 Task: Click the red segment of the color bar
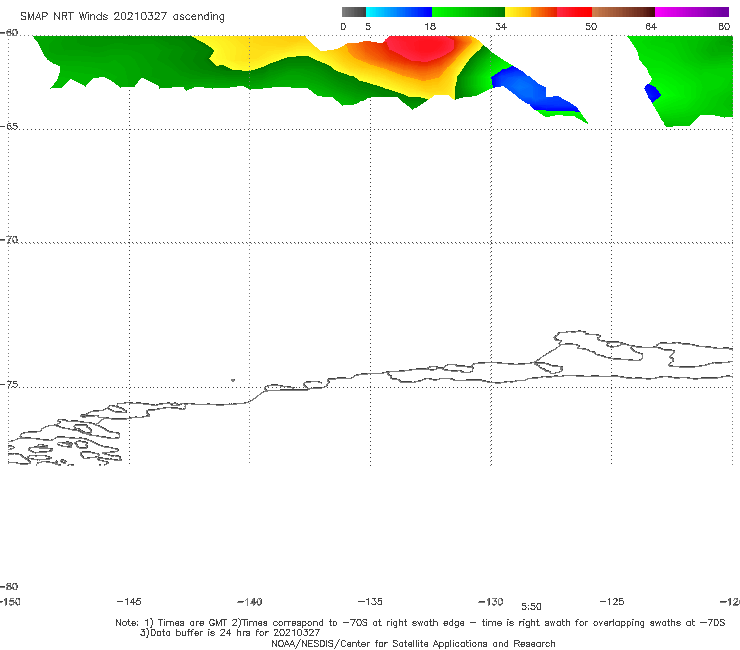pyautogui.click(x=574, y=12)
